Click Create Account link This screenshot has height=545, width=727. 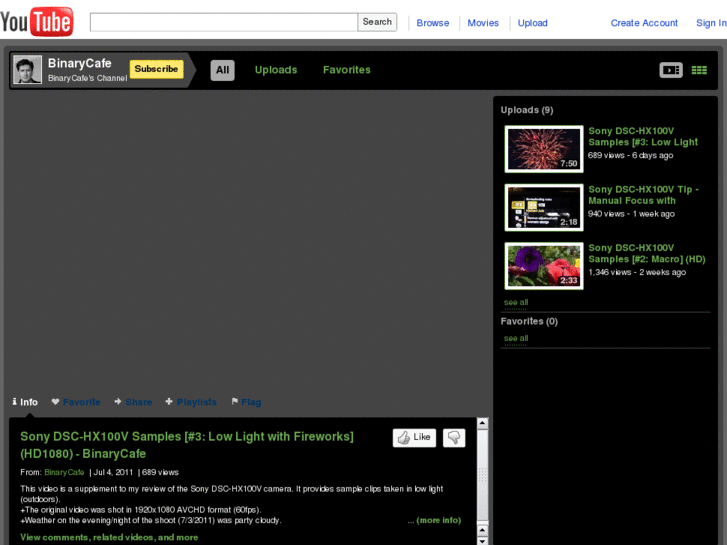point(644,23)
